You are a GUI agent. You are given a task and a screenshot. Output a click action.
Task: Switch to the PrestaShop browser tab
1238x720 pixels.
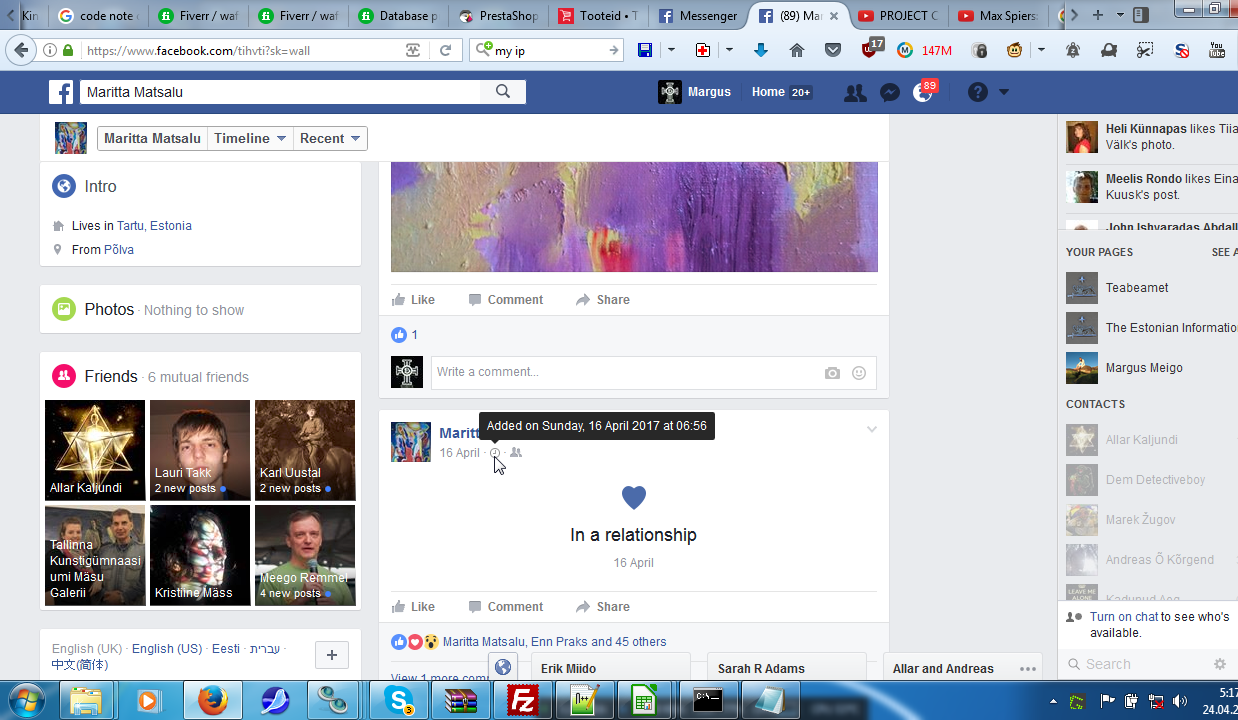pos(499,16)
